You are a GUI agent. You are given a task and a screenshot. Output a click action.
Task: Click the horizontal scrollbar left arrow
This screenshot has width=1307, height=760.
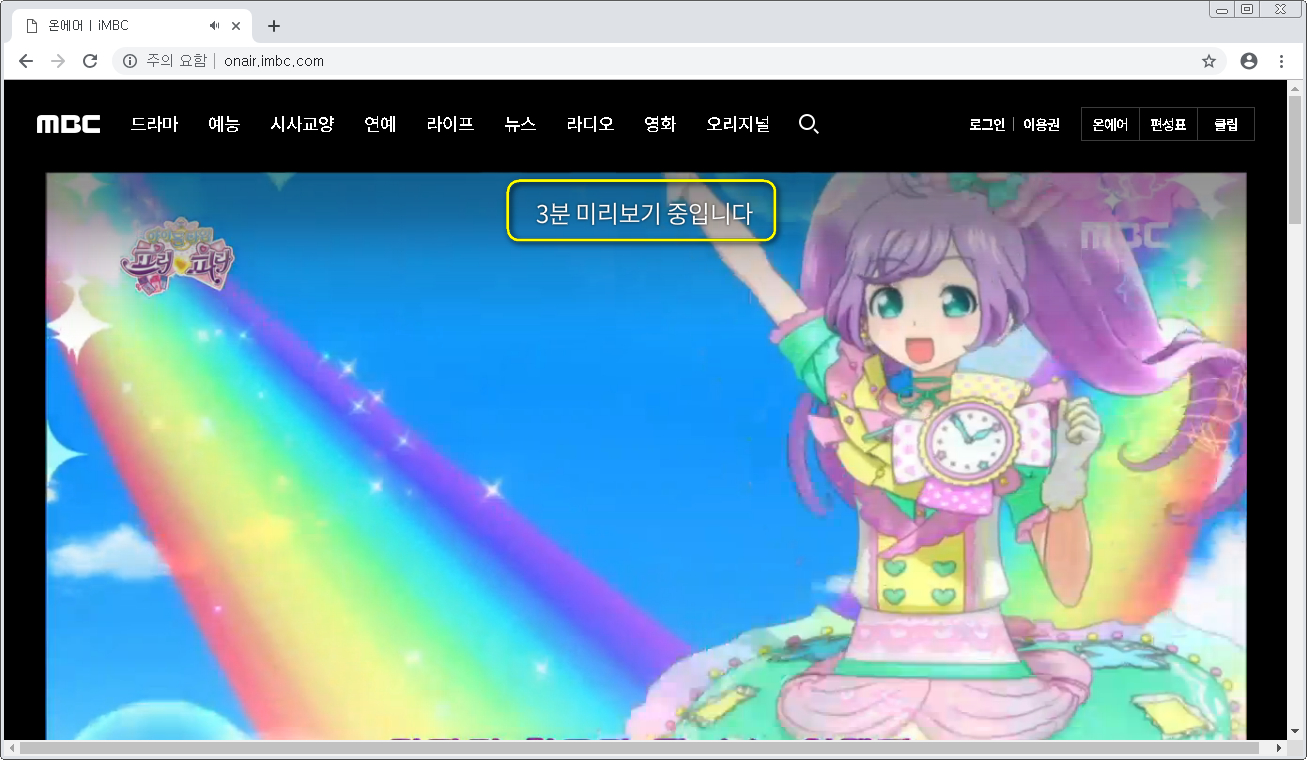[x=11, y=748]
